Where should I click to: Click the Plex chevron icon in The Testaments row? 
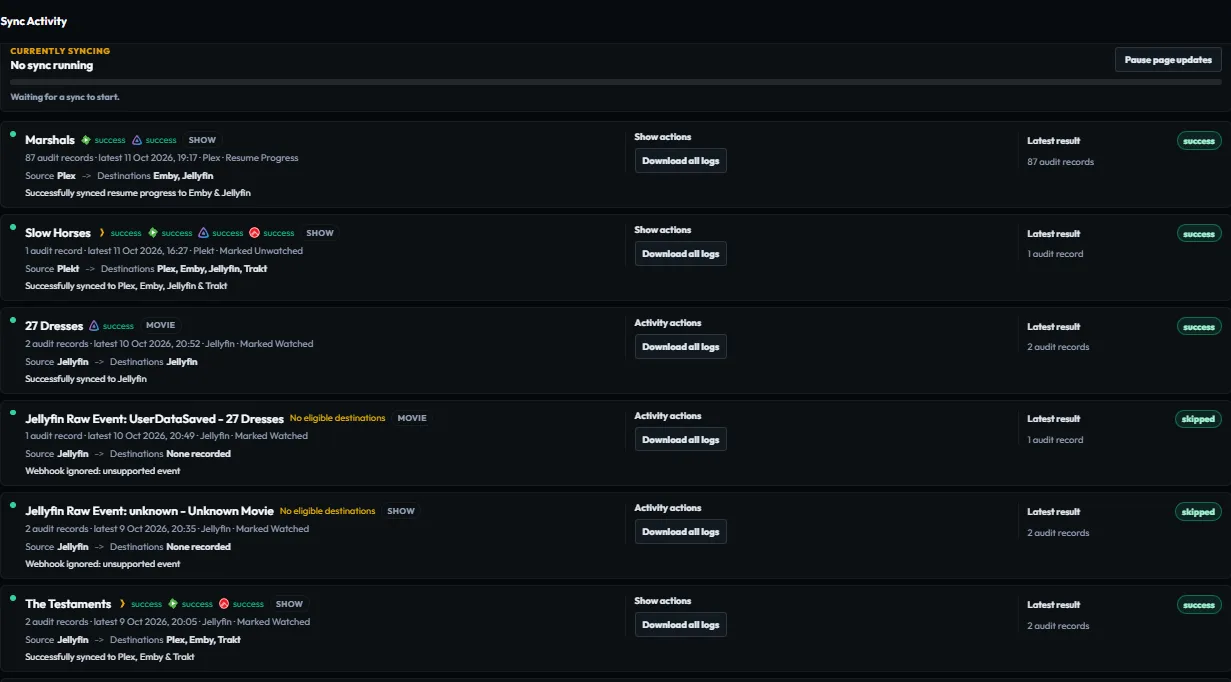click(122, 604)
